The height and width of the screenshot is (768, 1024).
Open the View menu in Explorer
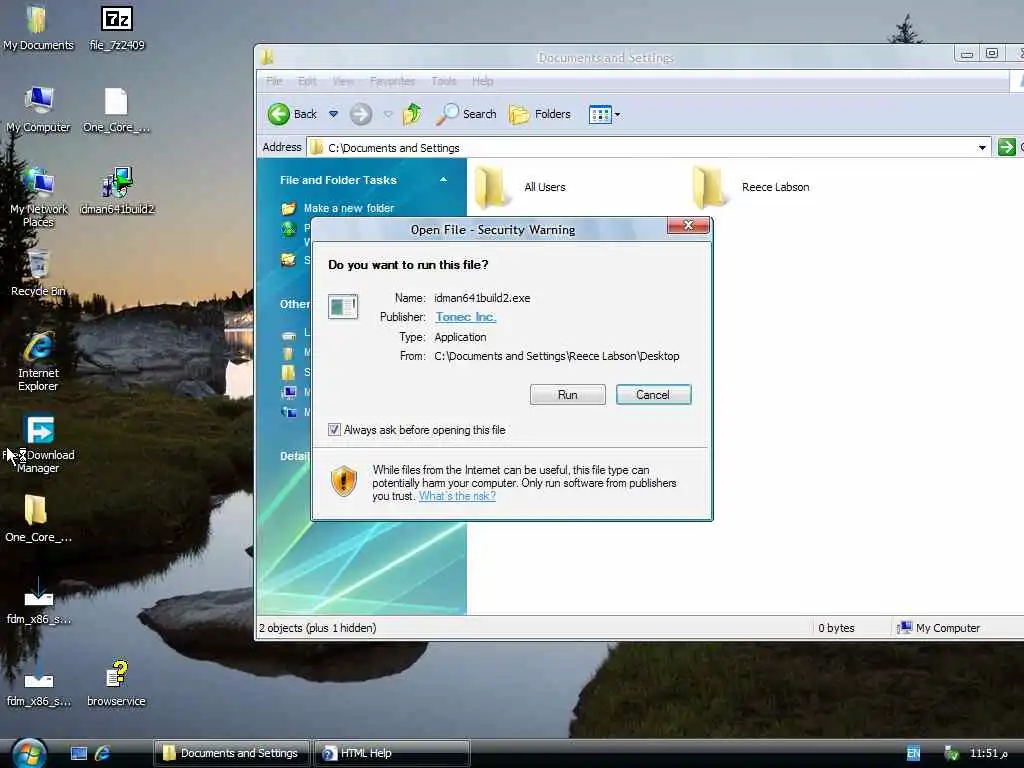[x=343, y=81]
